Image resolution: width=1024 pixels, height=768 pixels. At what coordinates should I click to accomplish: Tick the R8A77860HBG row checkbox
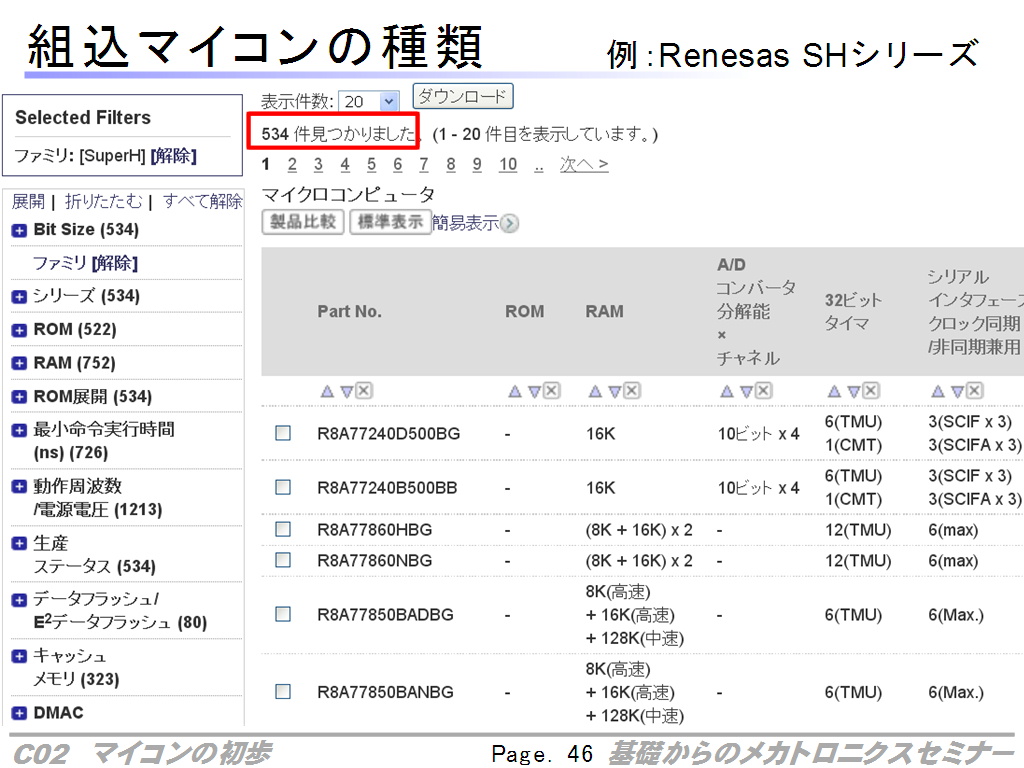coord(283,529)
